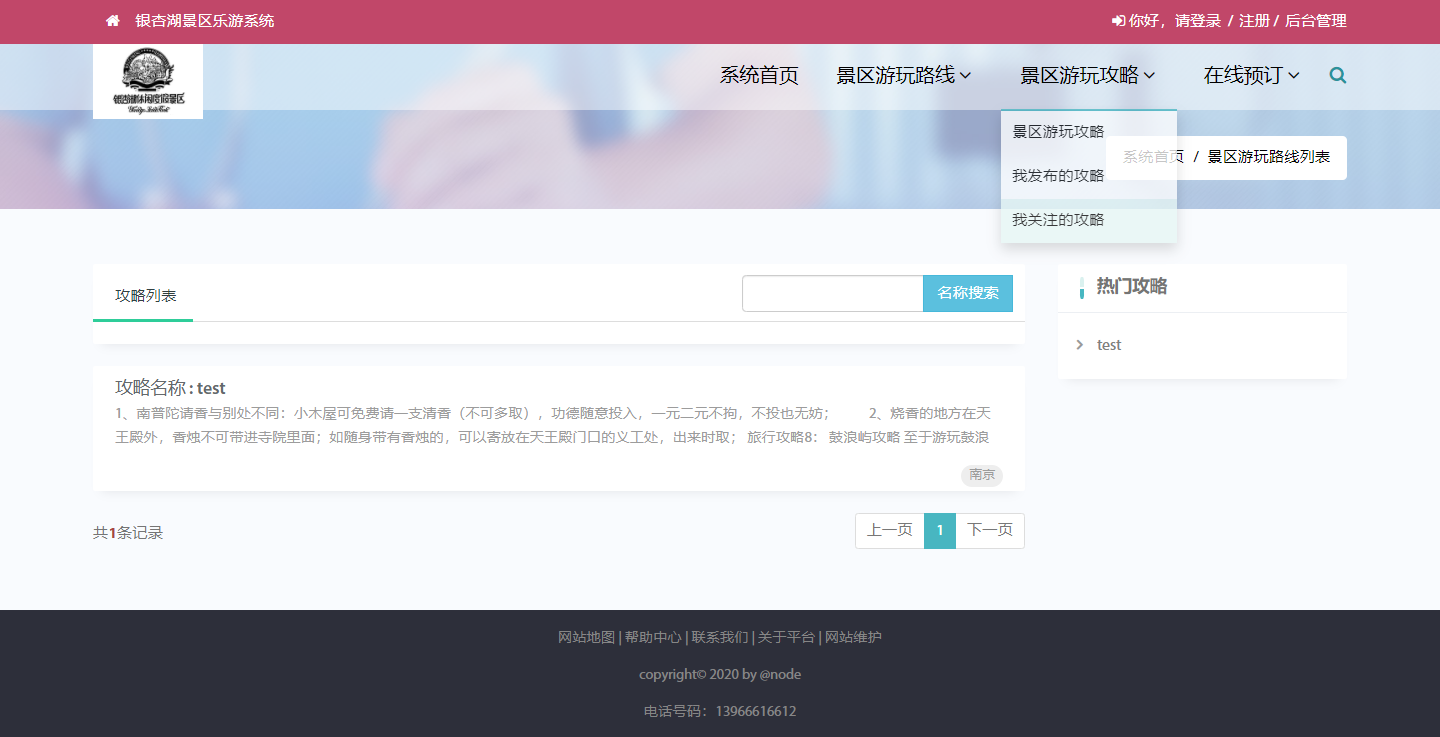
Task: Click the chevron arrow beside test in 热门攻略
Action: point(1080,345)
